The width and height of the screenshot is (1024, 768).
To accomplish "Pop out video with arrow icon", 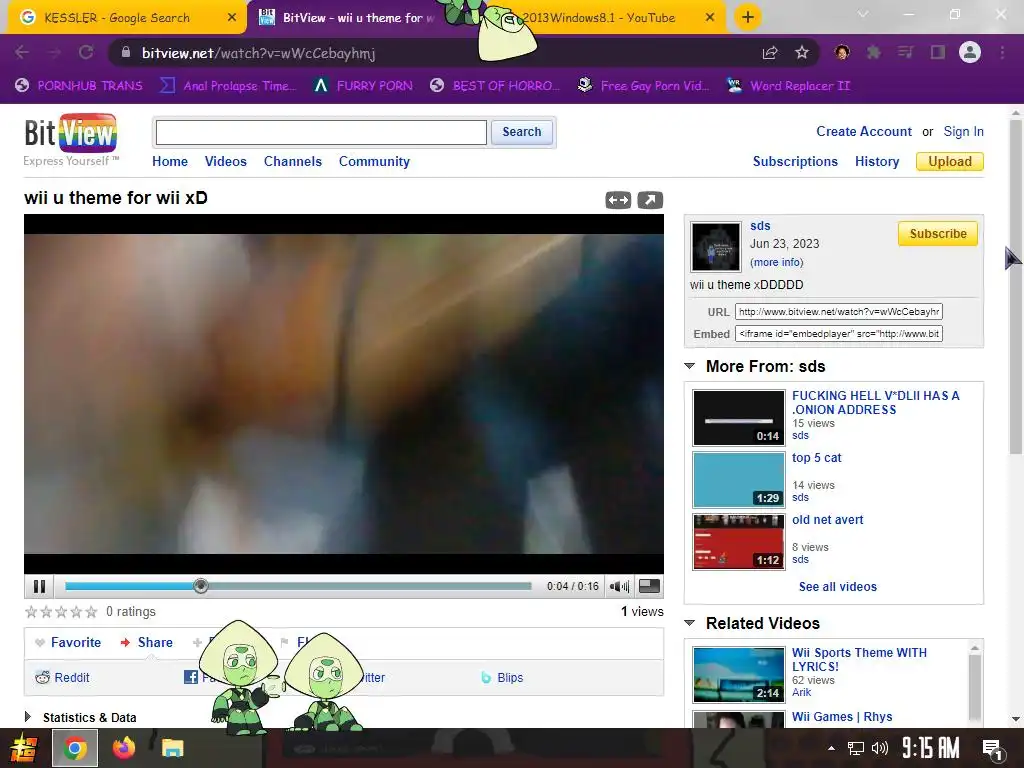I will [650, 200].
